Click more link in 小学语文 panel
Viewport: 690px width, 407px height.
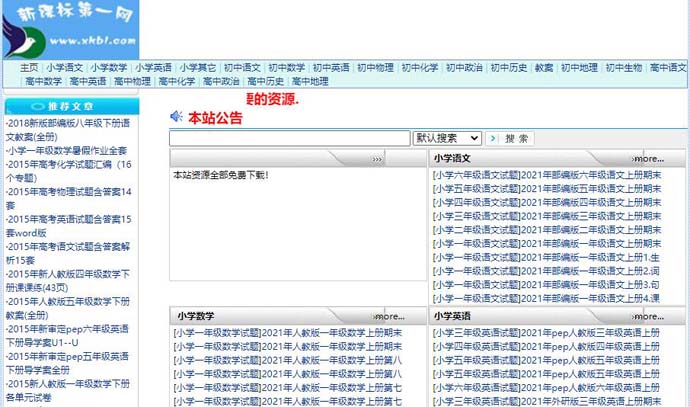[648, 159]
